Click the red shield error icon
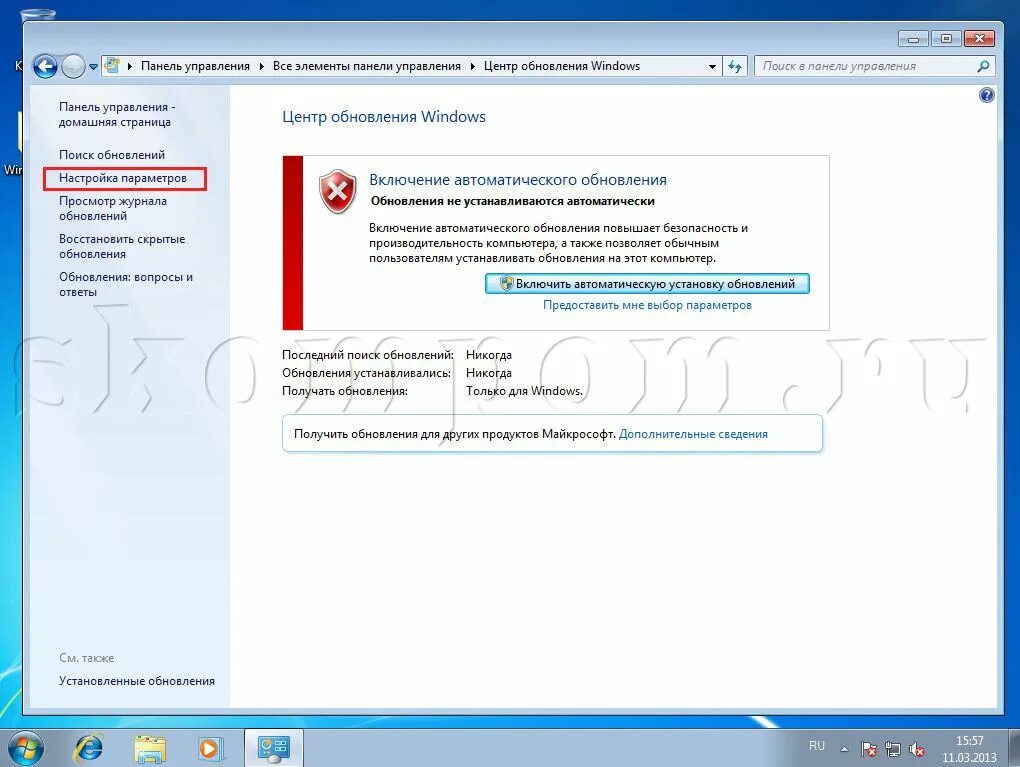 pyautogui.click(x=337, y=192)
